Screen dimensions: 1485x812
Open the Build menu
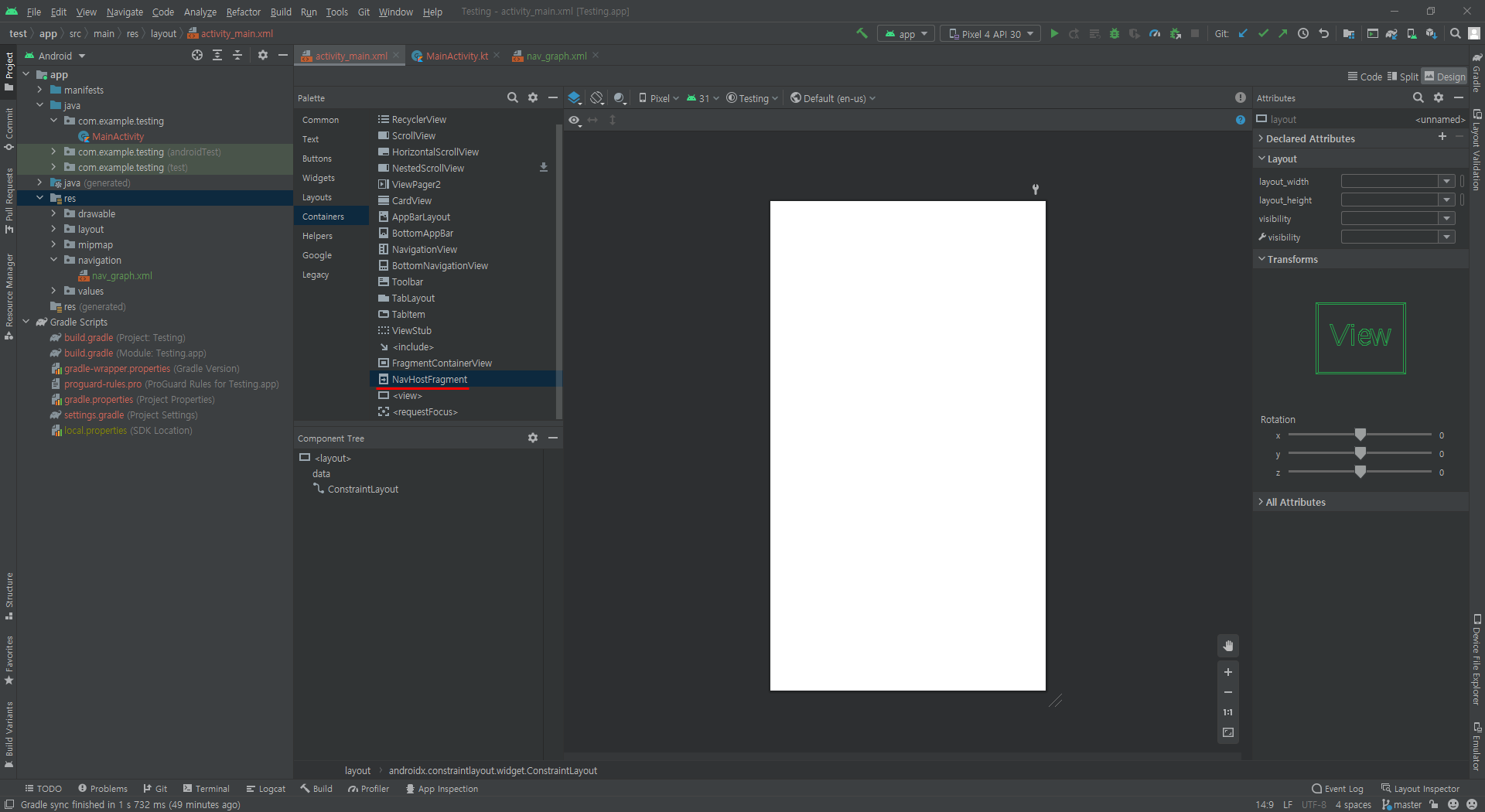click(281, 12)
